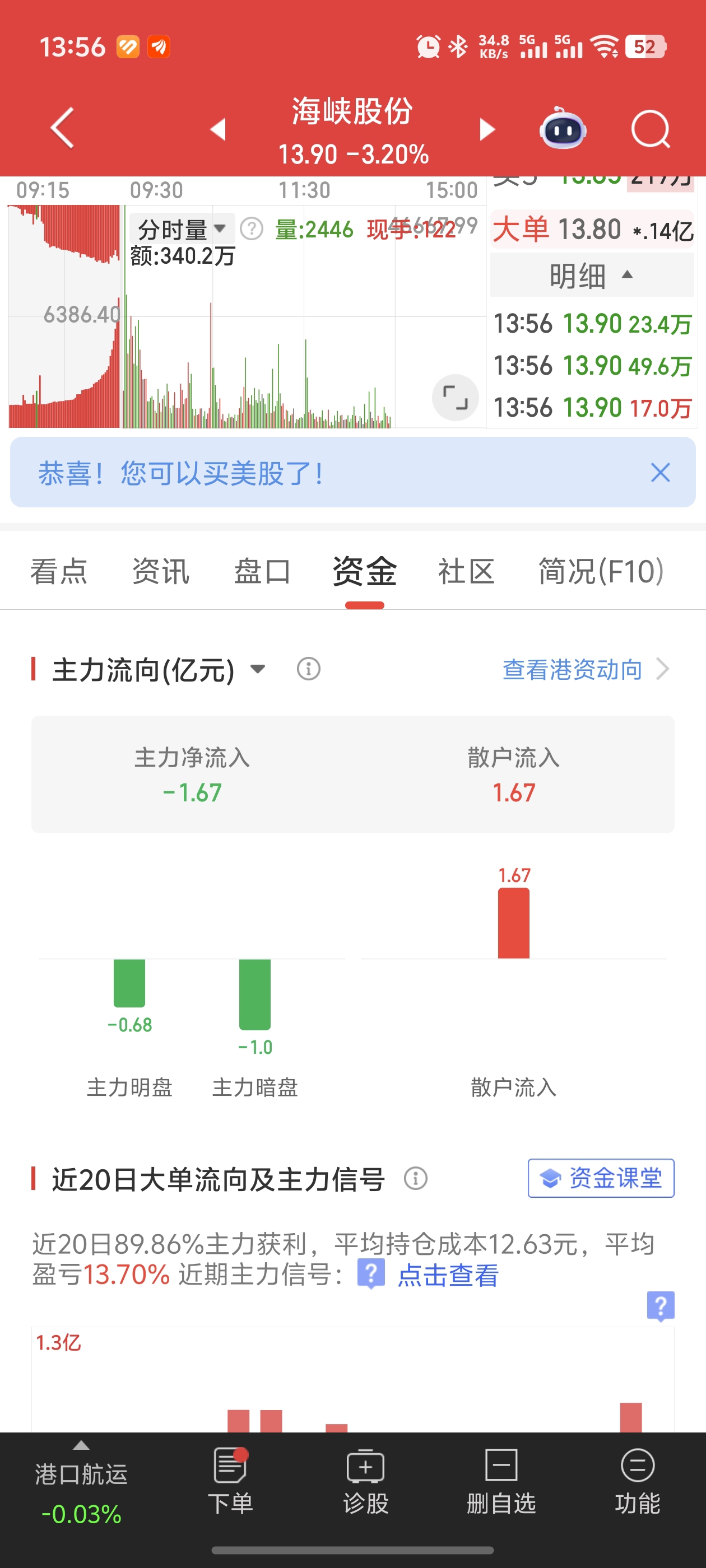This screenshot has width=706, height=1568.
Task: Switch to the 盘口 tab
Action: [263, 572]
